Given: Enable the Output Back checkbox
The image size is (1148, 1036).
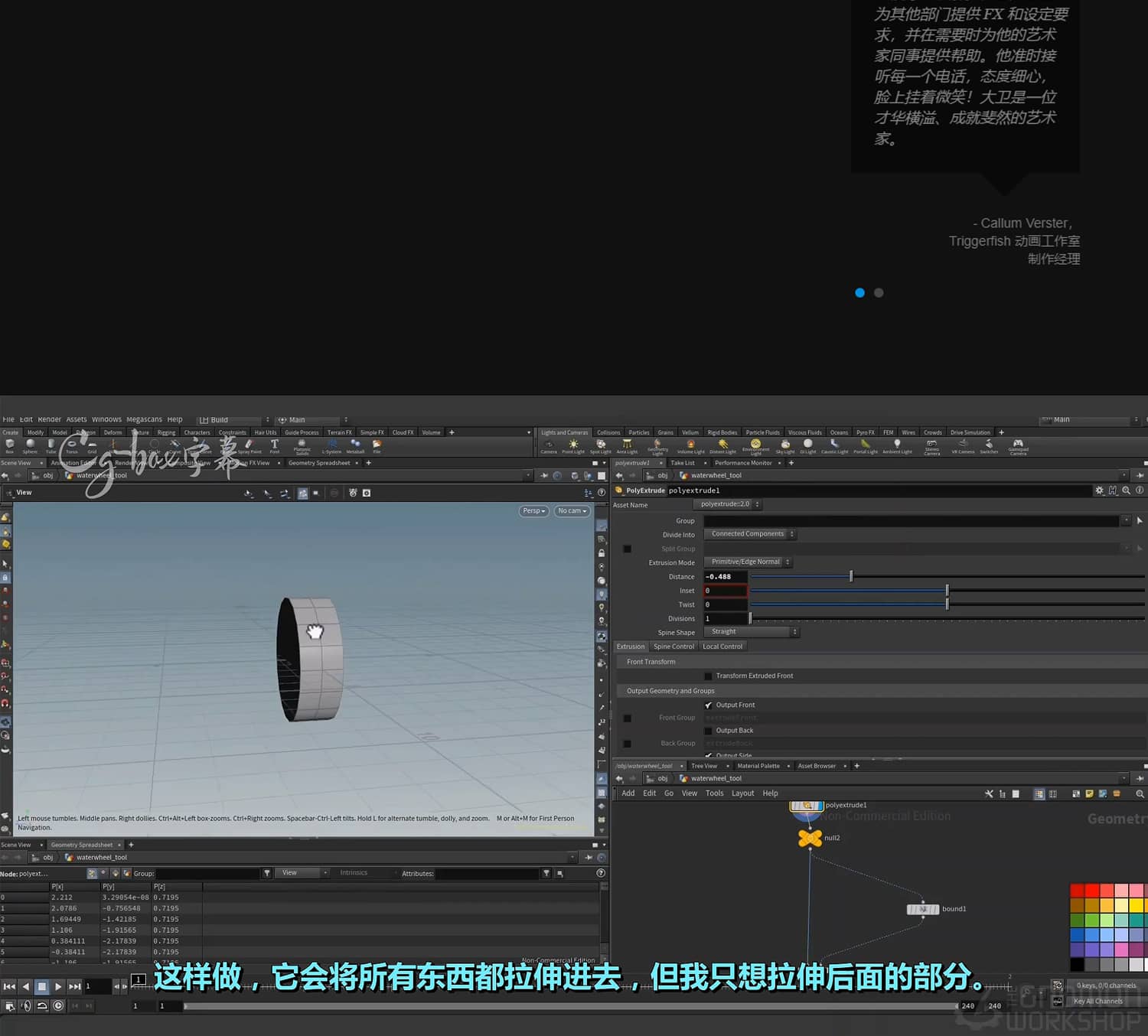Looking at the screenshot, I should (709, 730).
